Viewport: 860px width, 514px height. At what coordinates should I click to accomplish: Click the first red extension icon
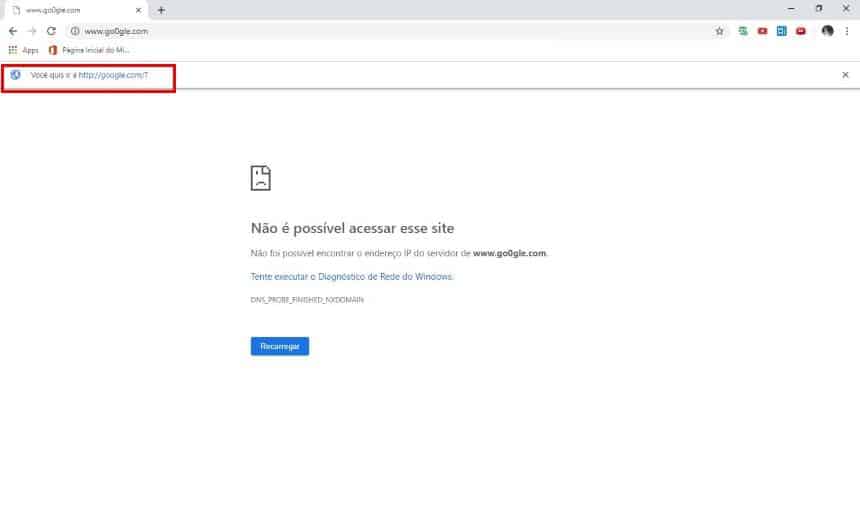pos(762,31)
